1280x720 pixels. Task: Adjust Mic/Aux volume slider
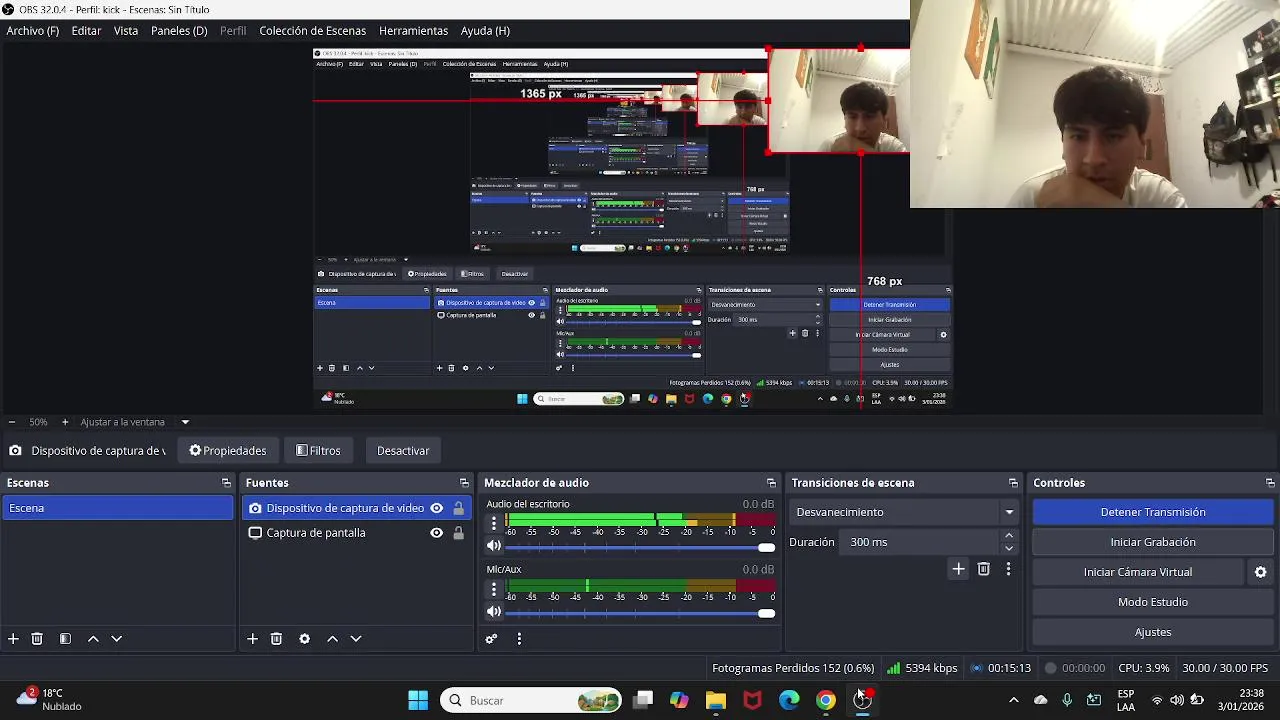click(x=640, y=613)
